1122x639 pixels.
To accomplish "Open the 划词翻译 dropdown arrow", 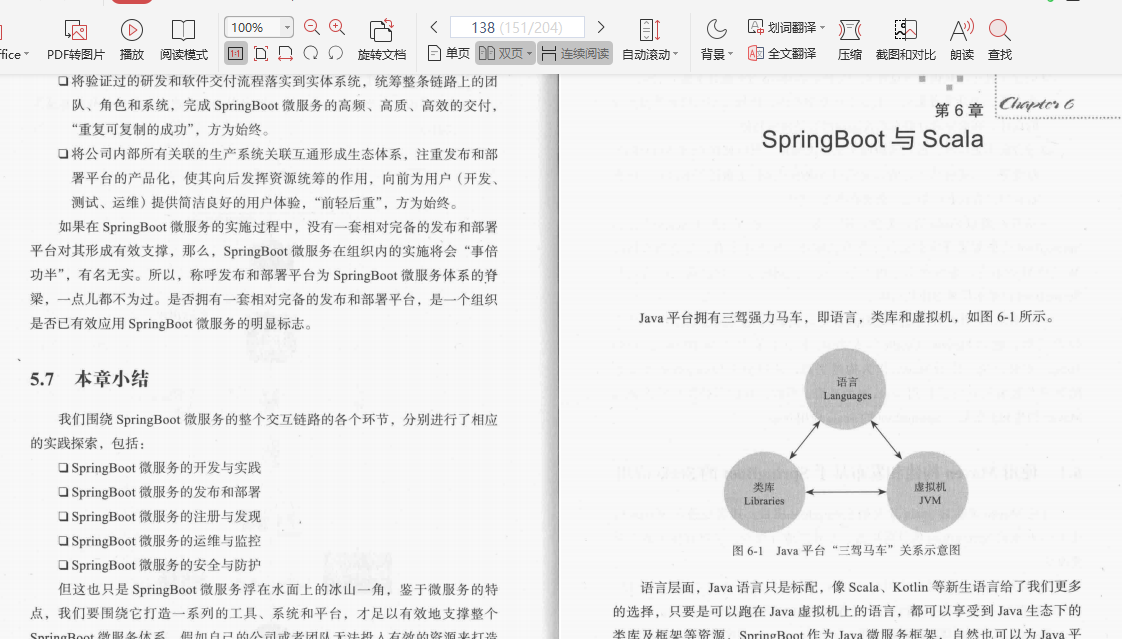I will [x=823, y=27].
